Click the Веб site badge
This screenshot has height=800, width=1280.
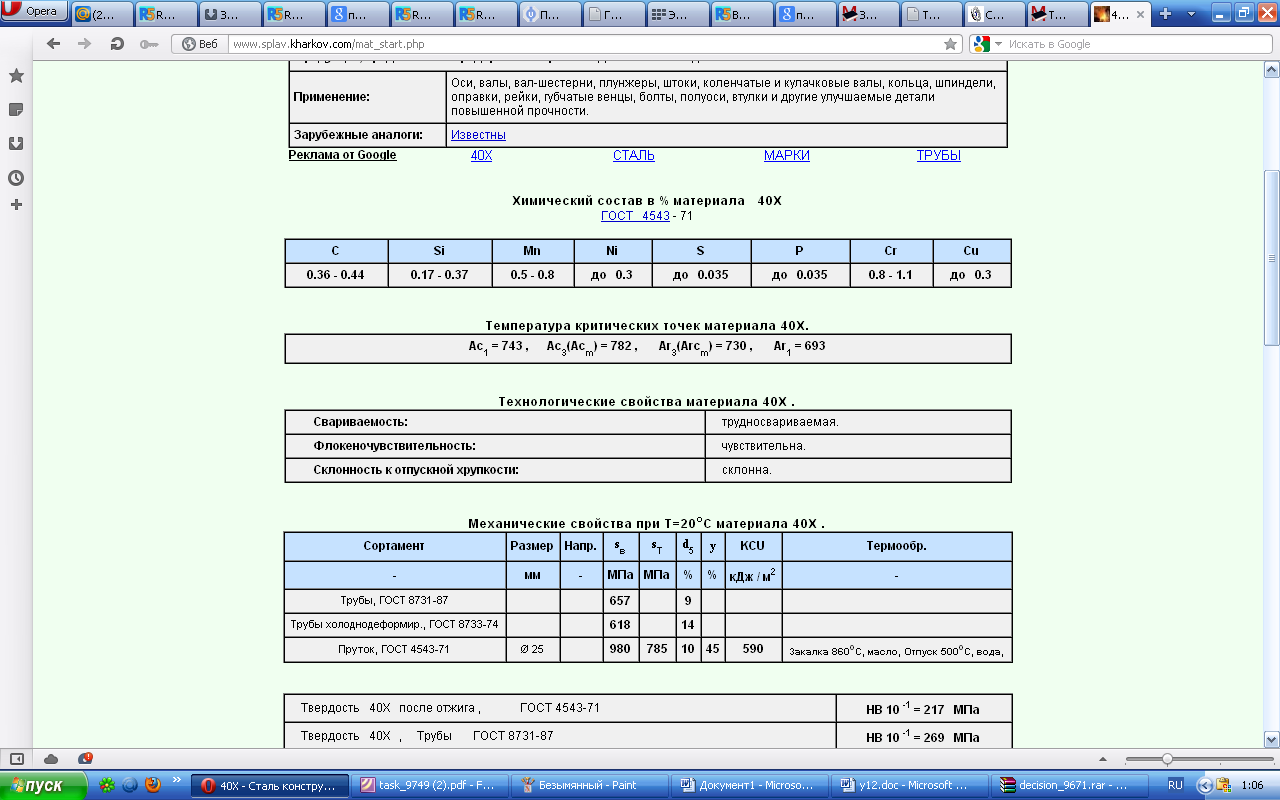pos(200,44)
